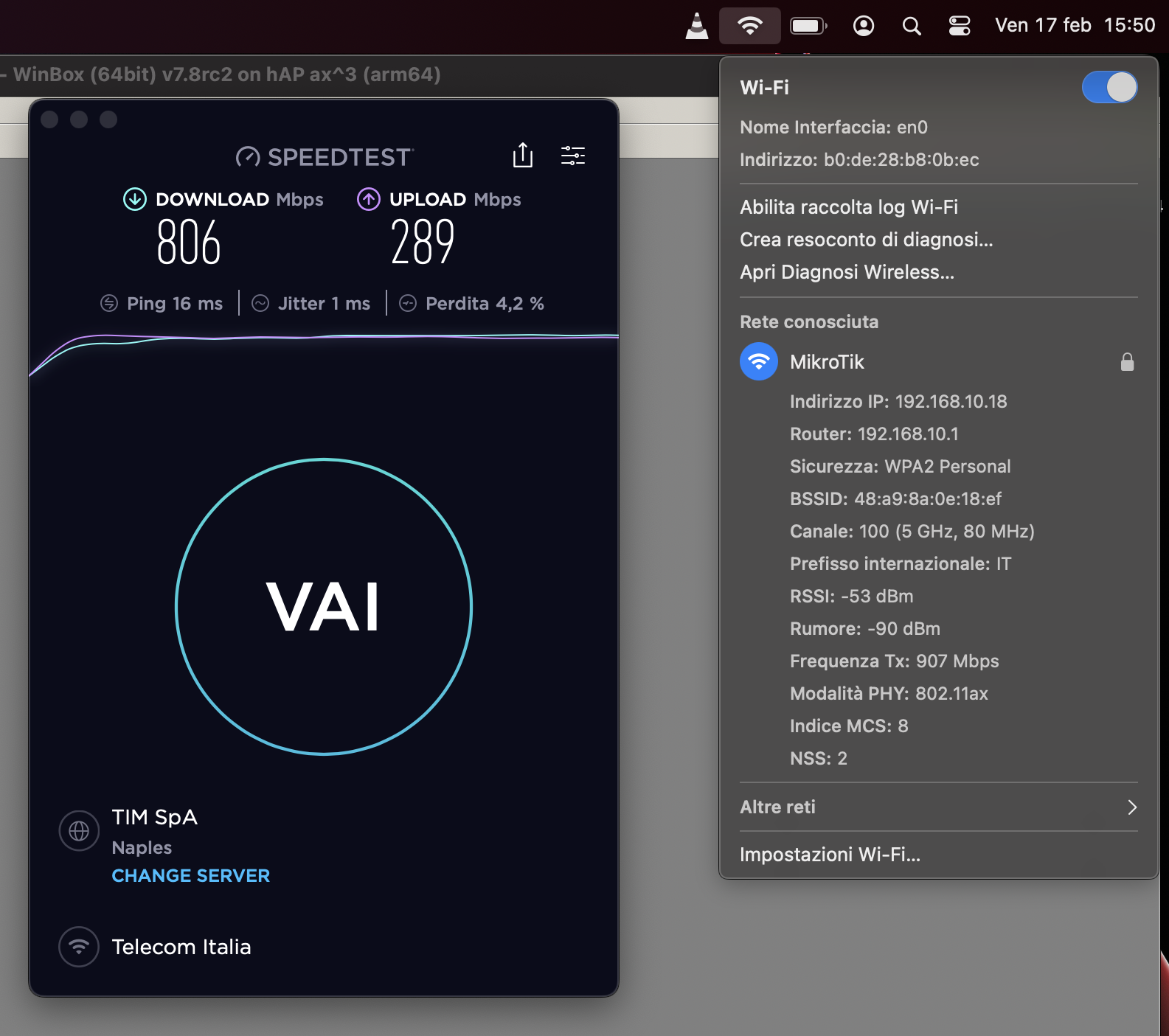Click the 806 download speed value

[x=189, y=242]
